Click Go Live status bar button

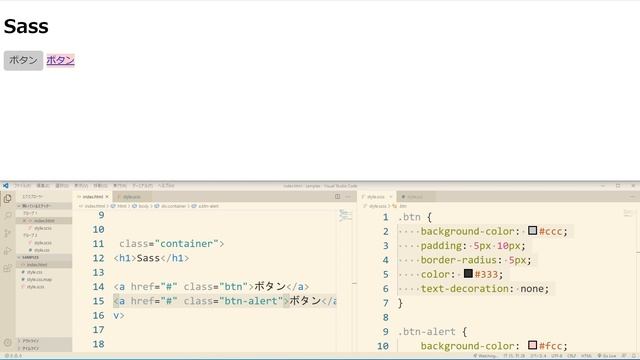608,356
